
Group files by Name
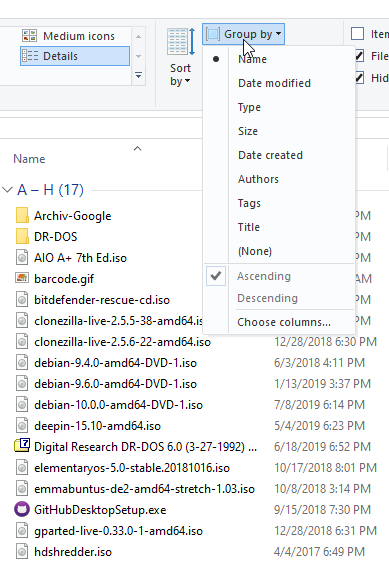tap(252, 59)
